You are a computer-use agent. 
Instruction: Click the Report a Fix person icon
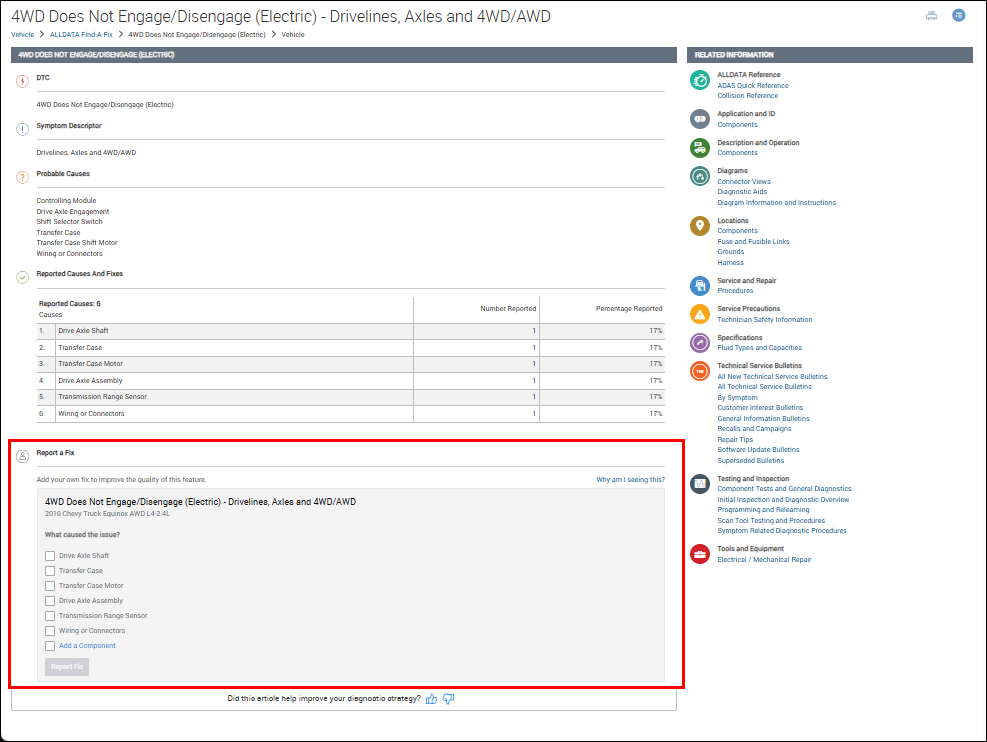click(22, 456)
